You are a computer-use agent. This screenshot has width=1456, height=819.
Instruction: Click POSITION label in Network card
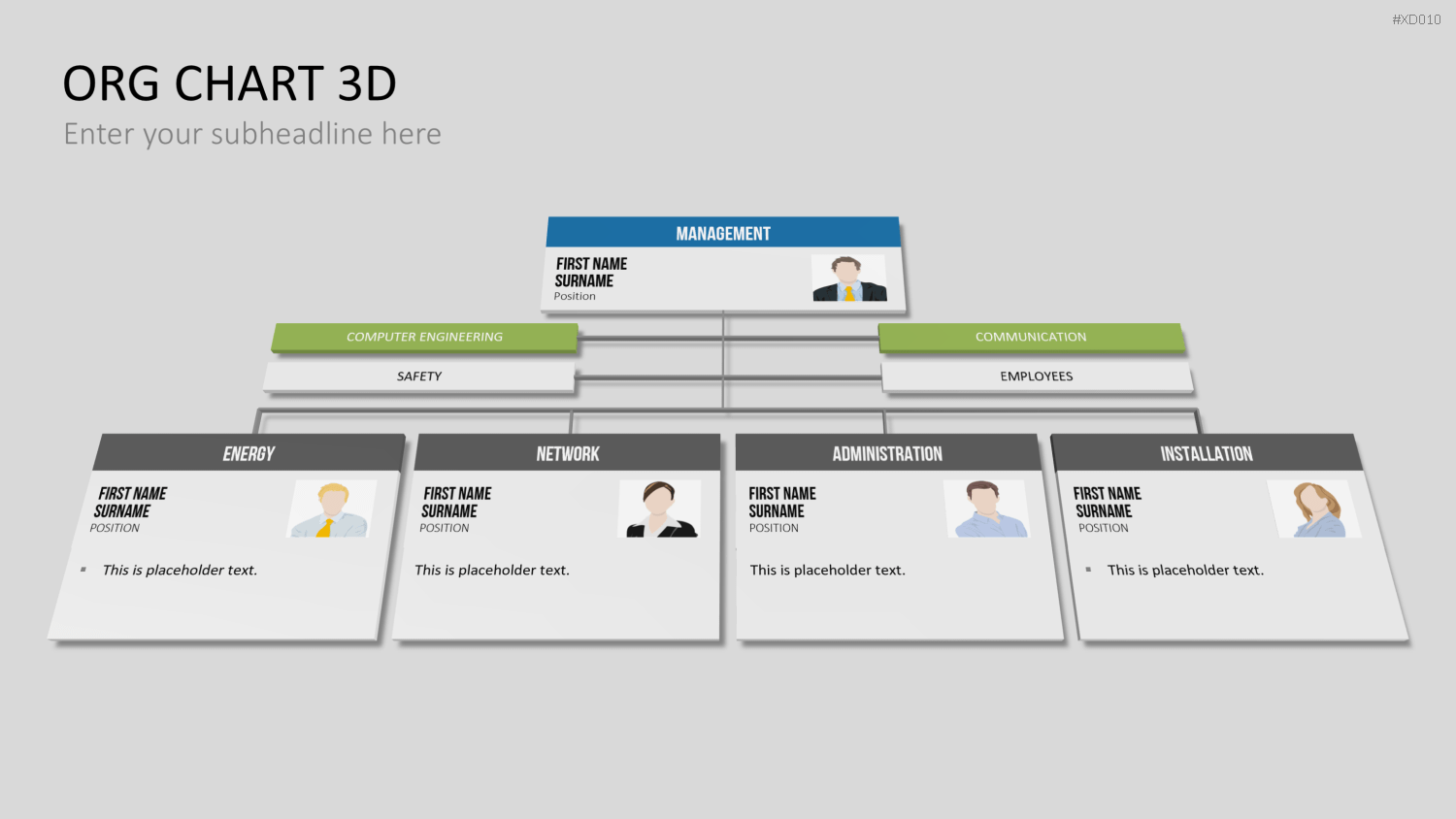point(445,528)
